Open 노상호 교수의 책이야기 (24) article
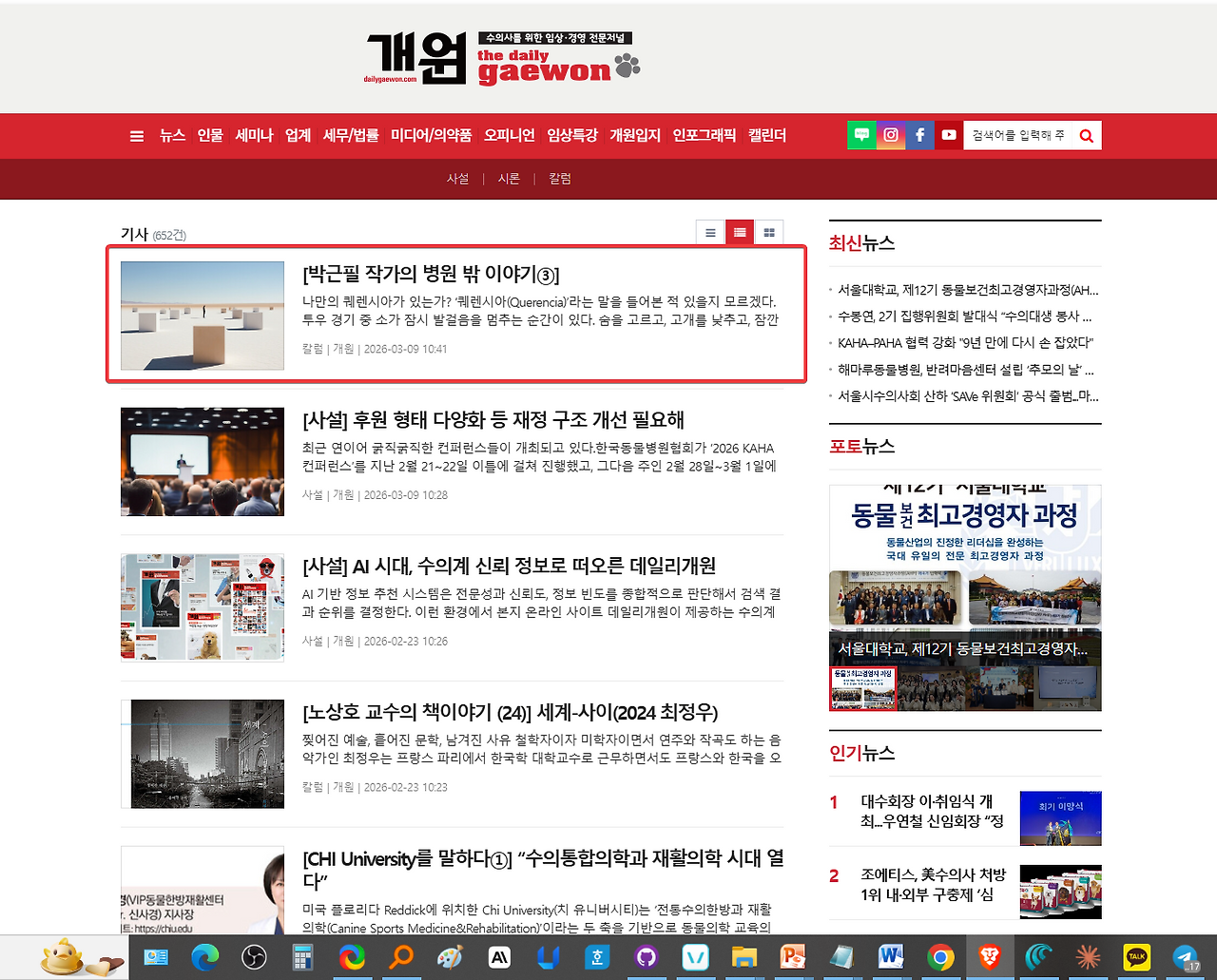1217x980 pixels. (511, 713)
